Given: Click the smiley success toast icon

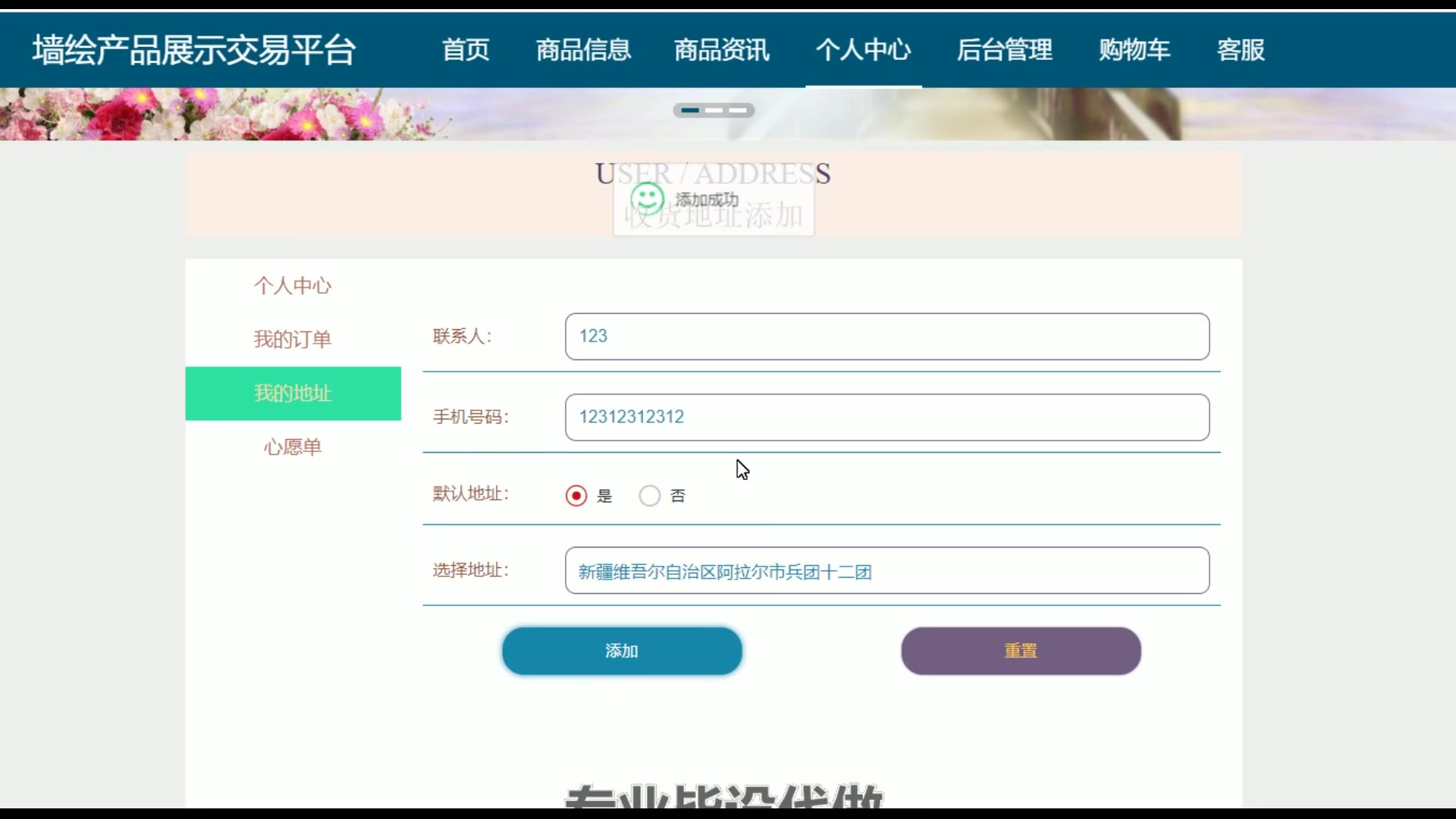Looking at the screenshot, I should (x=648, y=199).
